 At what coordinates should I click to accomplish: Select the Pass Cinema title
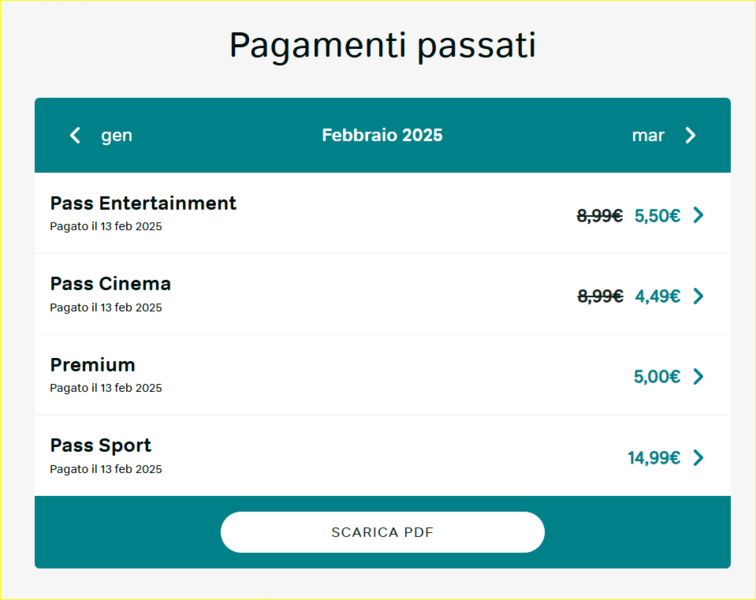110,284
